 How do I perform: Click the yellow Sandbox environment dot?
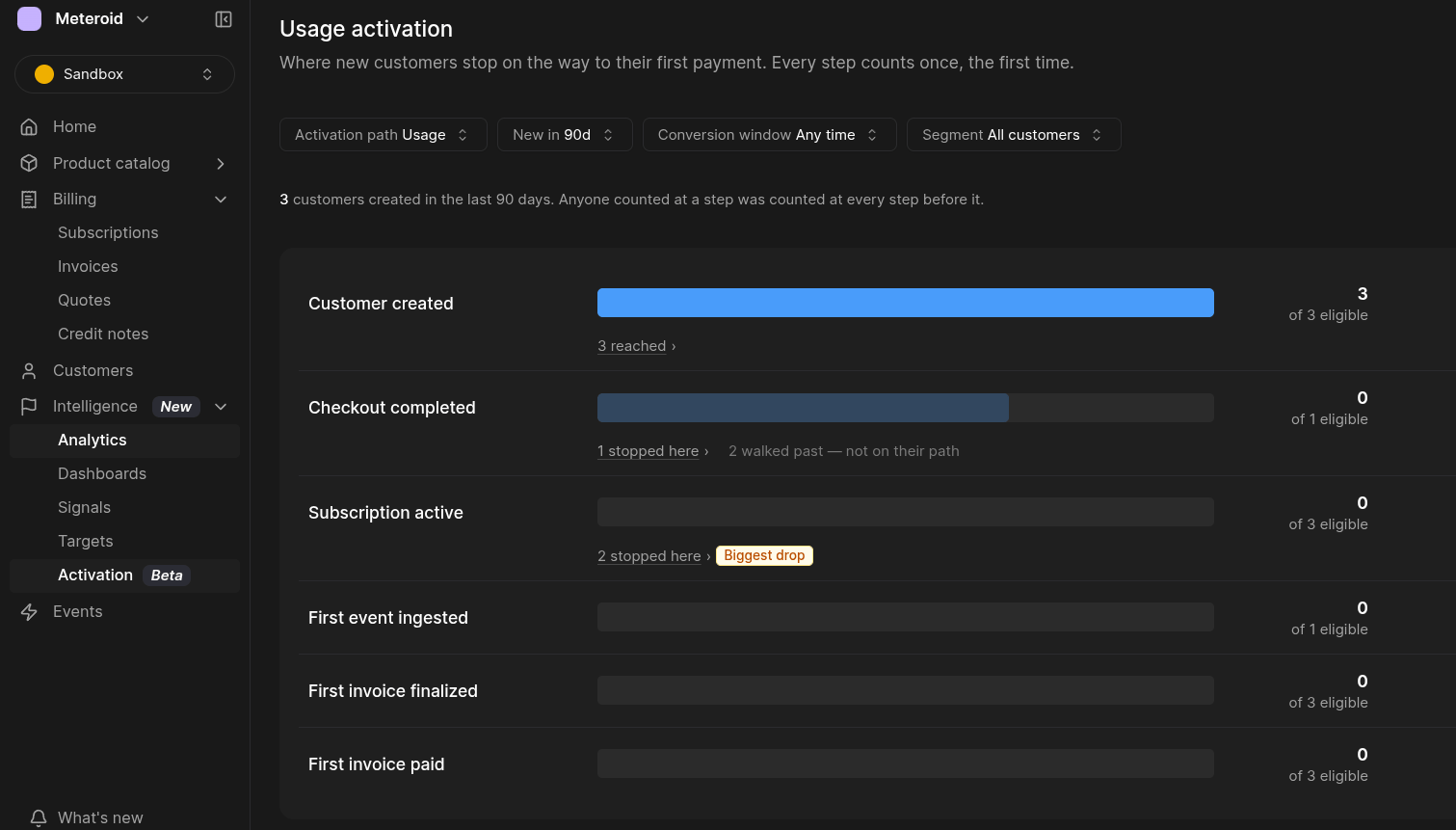click(x=44, y=74)
